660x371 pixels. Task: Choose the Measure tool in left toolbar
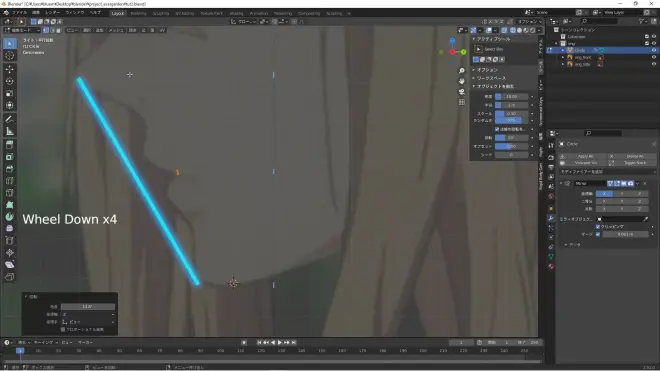tap(9, 131)
